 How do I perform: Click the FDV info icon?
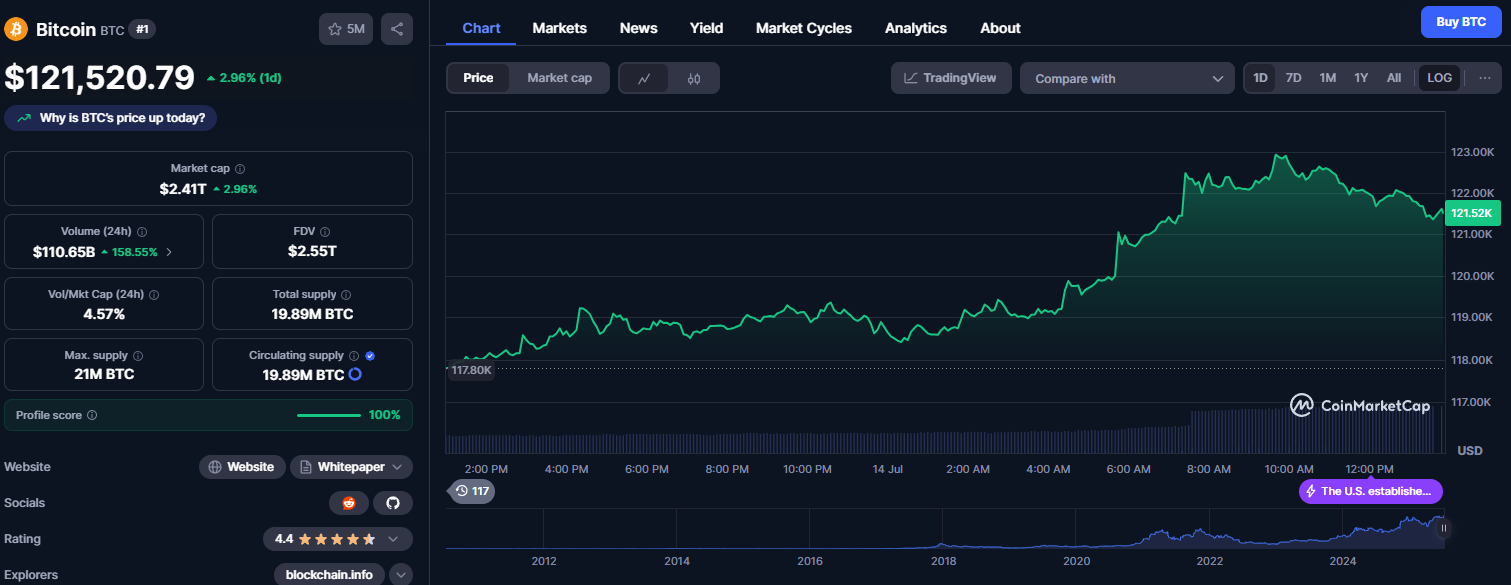(x=325, y=231)
